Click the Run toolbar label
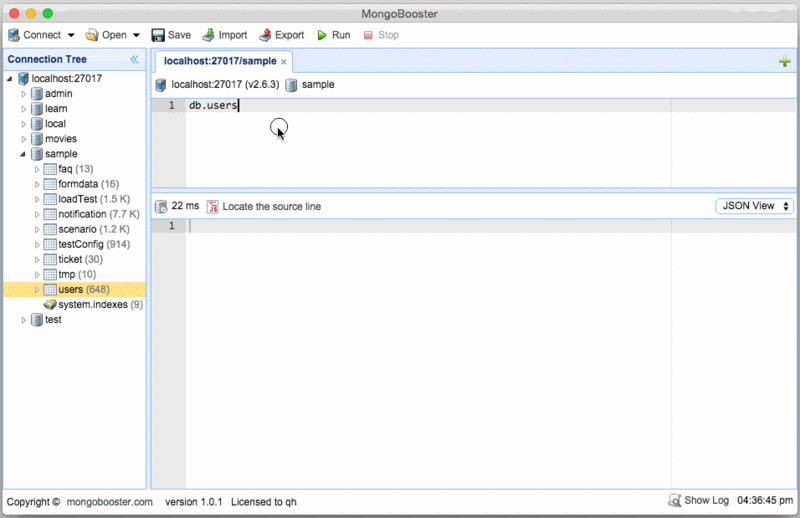 click(341, 35)
